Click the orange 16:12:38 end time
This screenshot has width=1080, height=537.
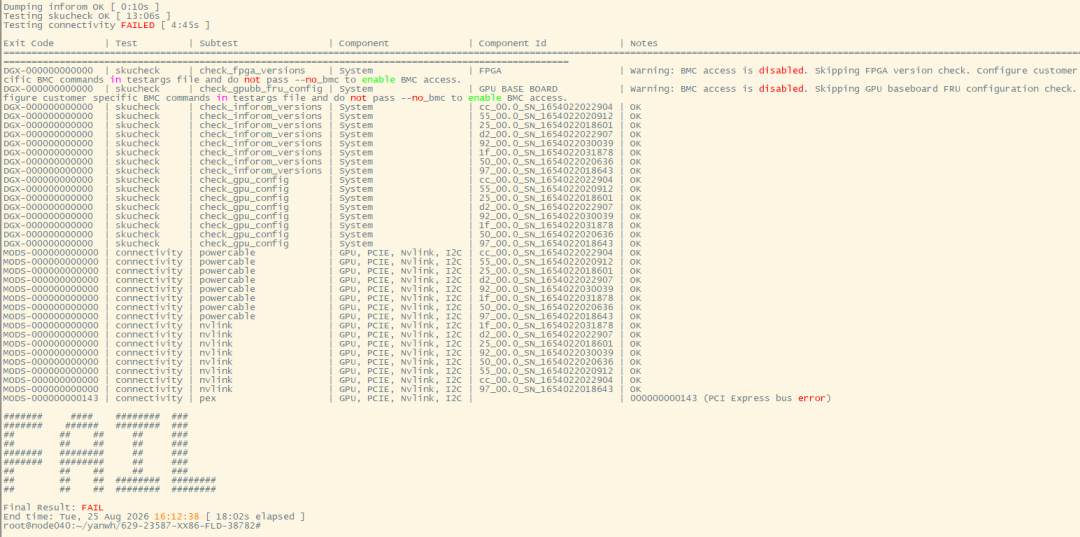pos(177,516)
